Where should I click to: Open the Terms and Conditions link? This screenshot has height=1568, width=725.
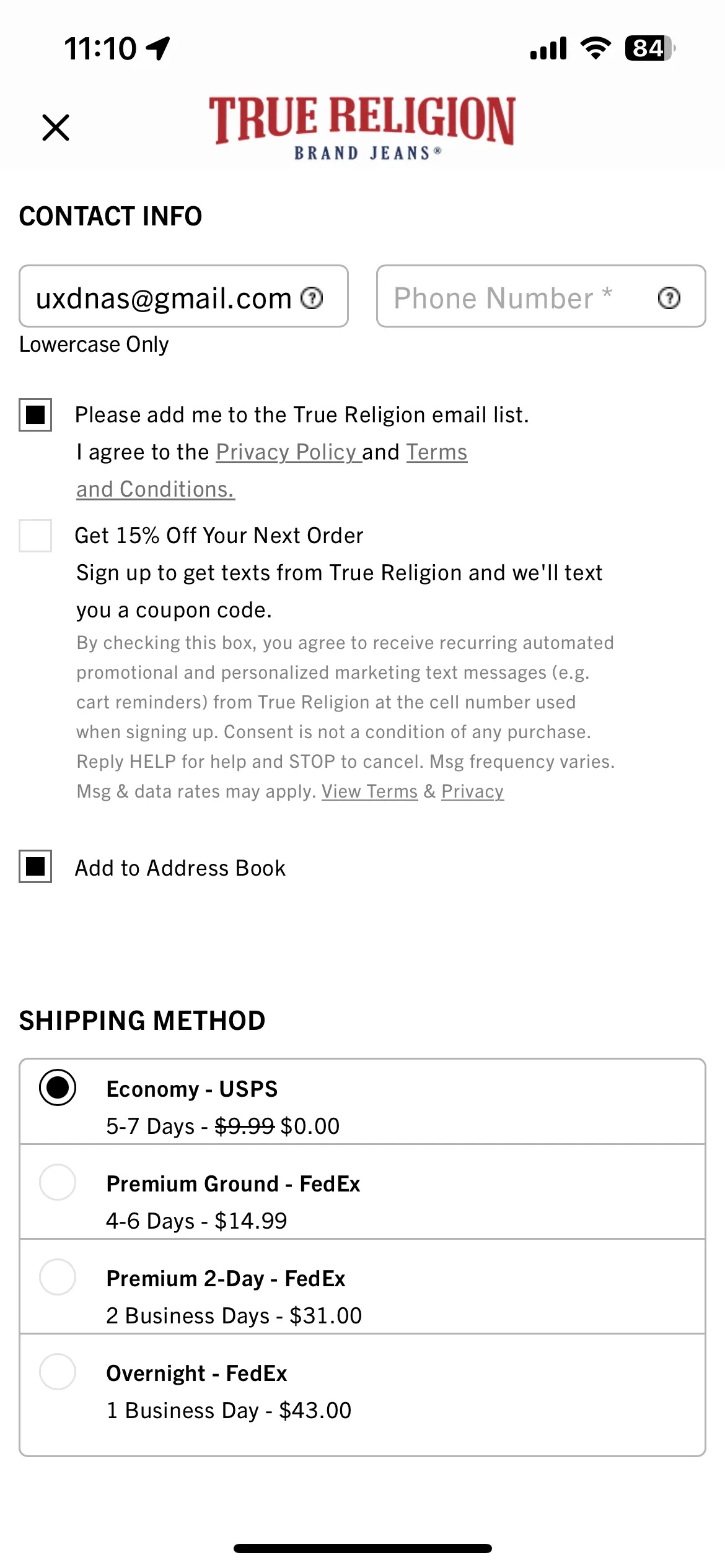pyautogui.click(x=271, y=471)
